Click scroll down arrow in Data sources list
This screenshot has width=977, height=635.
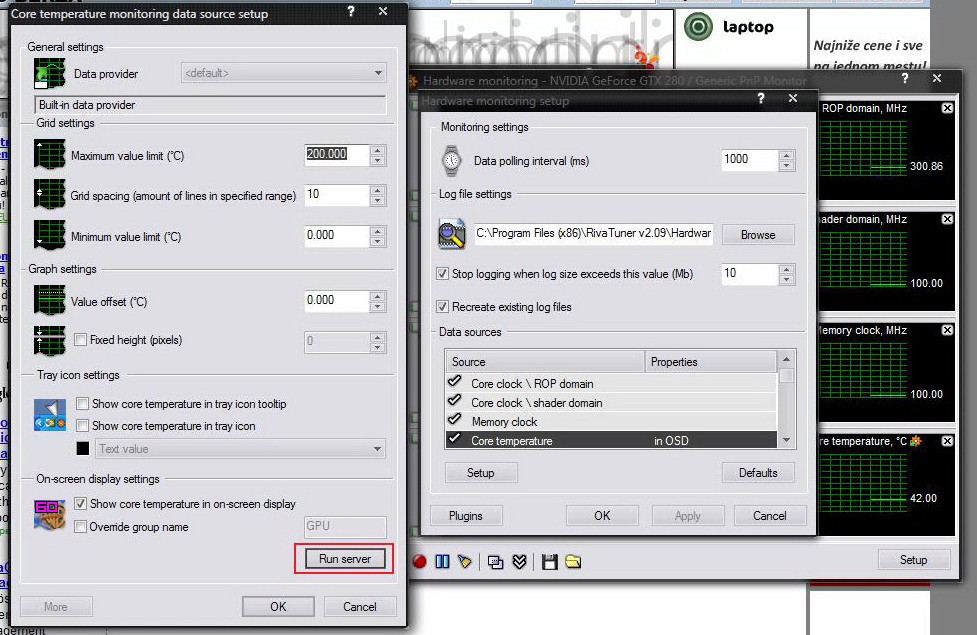point(786,440)
